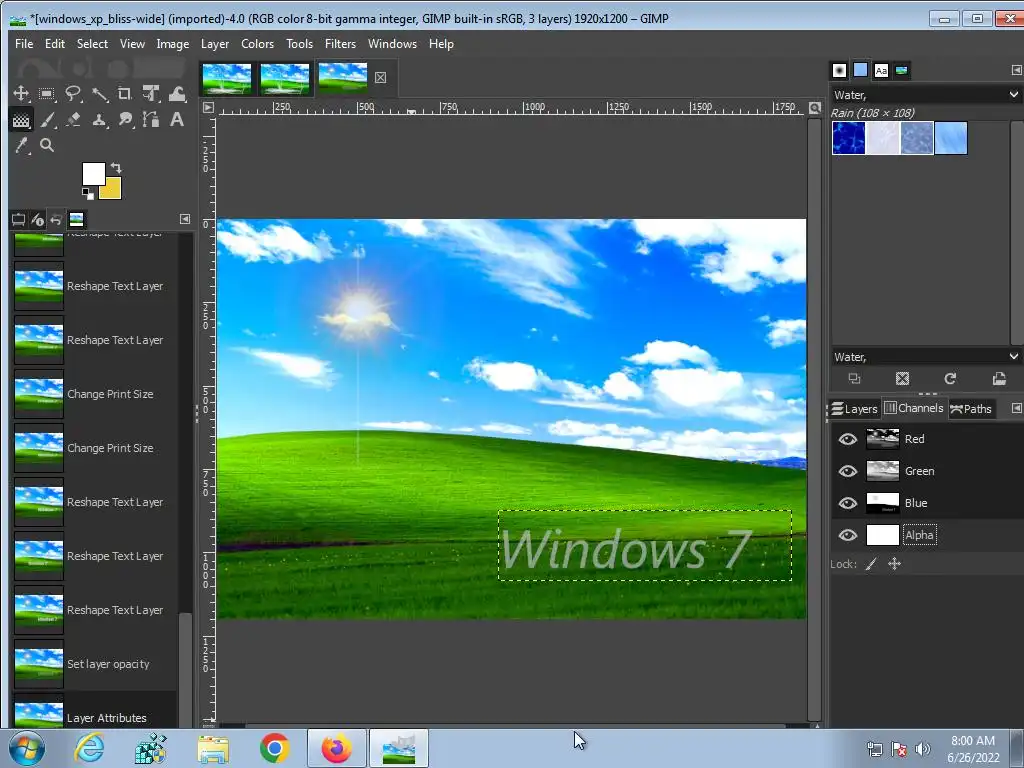1024x768 pixels.
Task: Open the File menu
Action: tap(24, 44)
